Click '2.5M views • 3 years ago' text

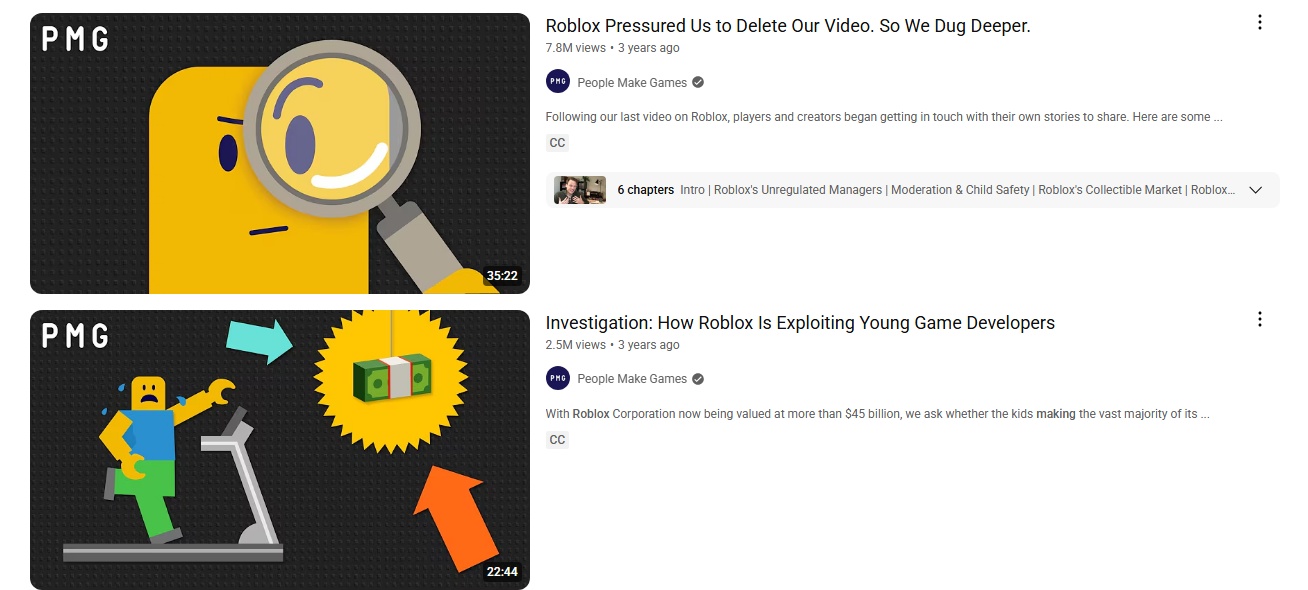[x=612, y=345]
